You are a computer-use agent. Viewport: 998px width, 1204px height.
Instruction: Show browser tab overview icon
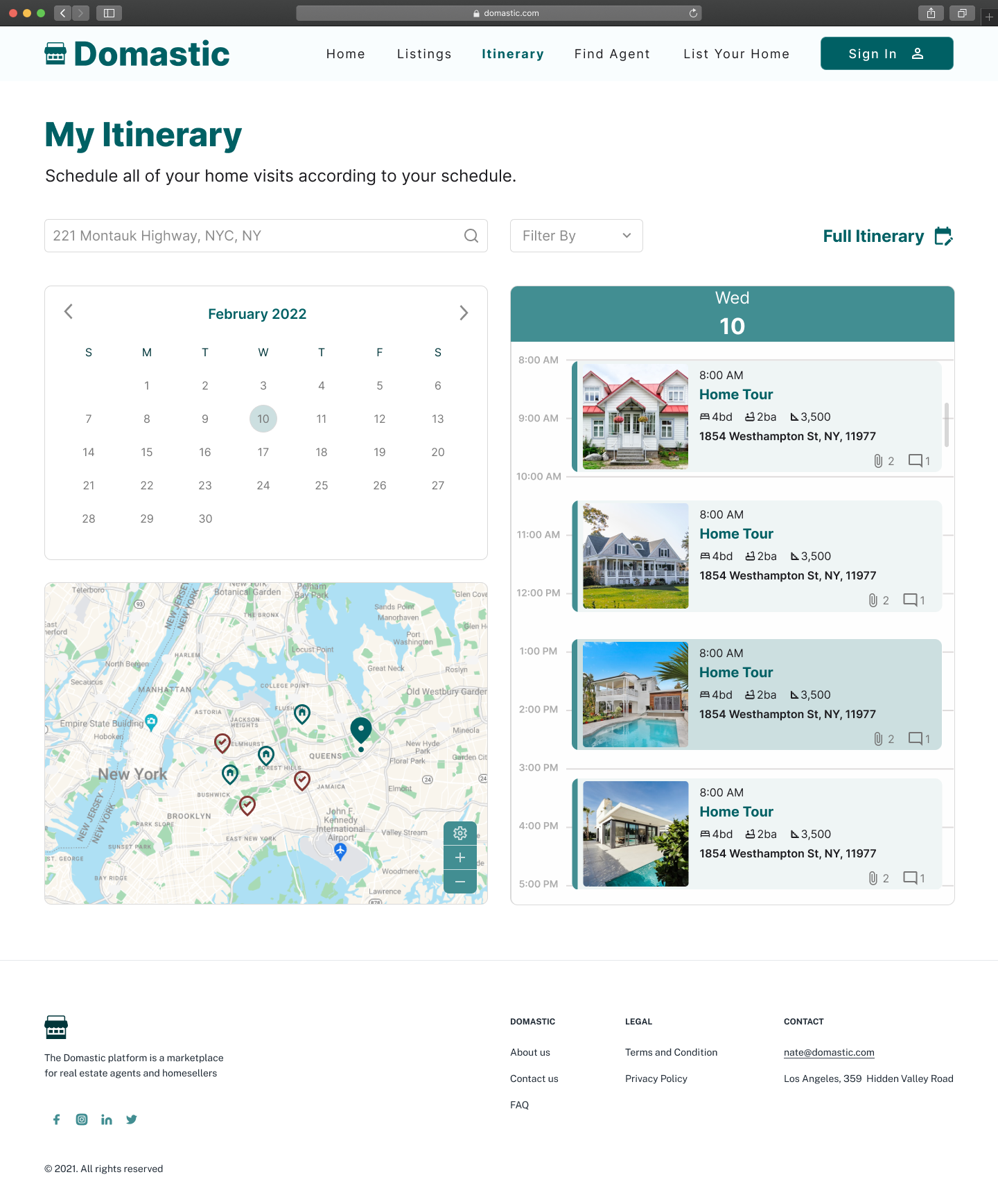coord(962,13)
